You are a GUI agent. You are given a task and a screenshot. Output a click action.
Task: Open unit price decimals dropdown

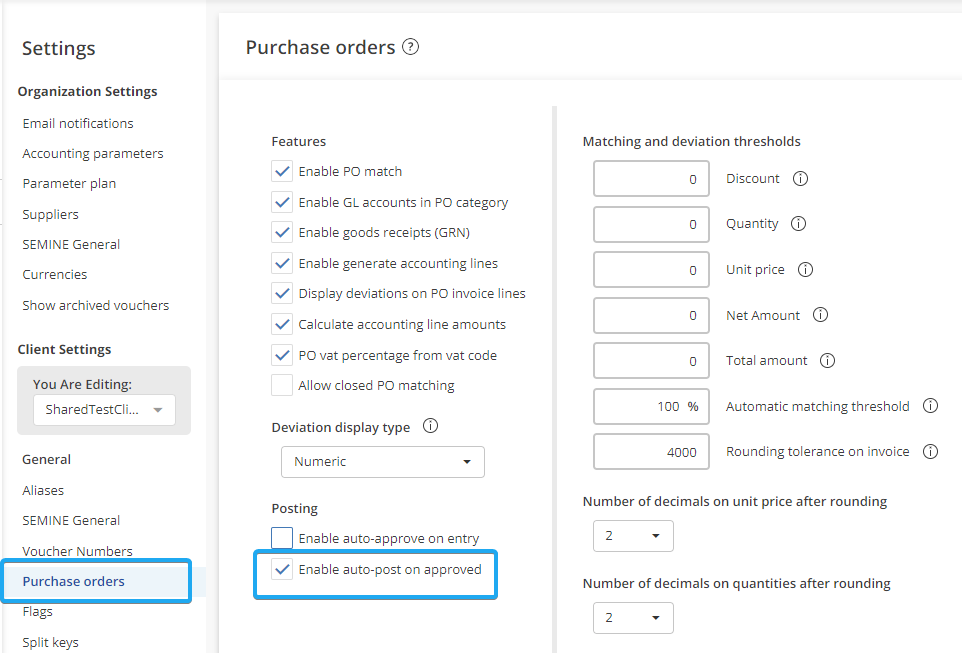[633, 536]
